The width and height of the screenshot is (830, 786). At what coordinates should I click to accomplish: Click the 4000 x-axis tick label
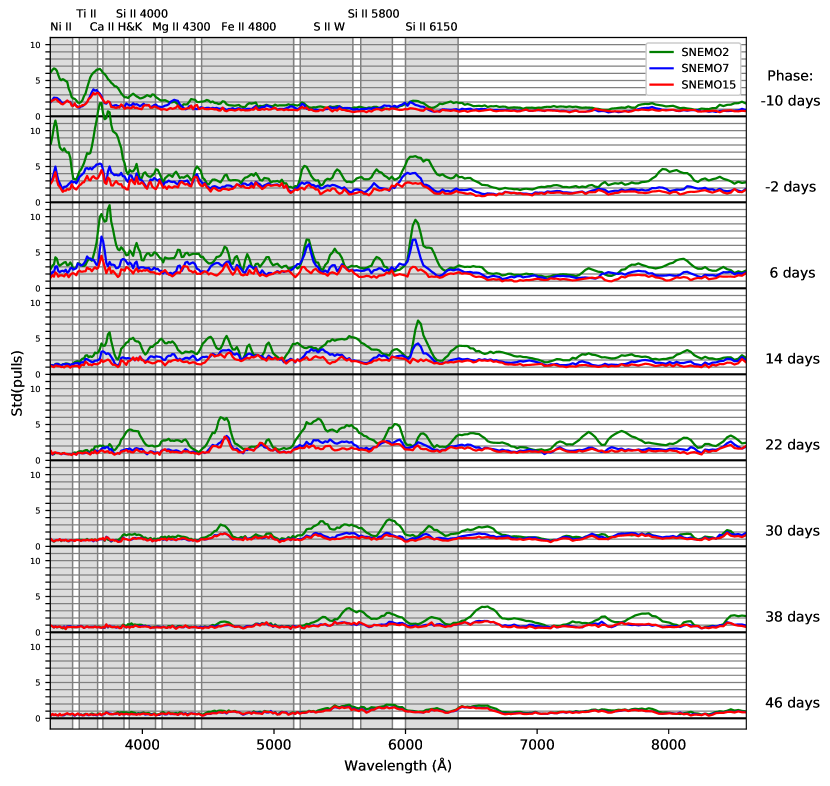click(x=142, y=745)
